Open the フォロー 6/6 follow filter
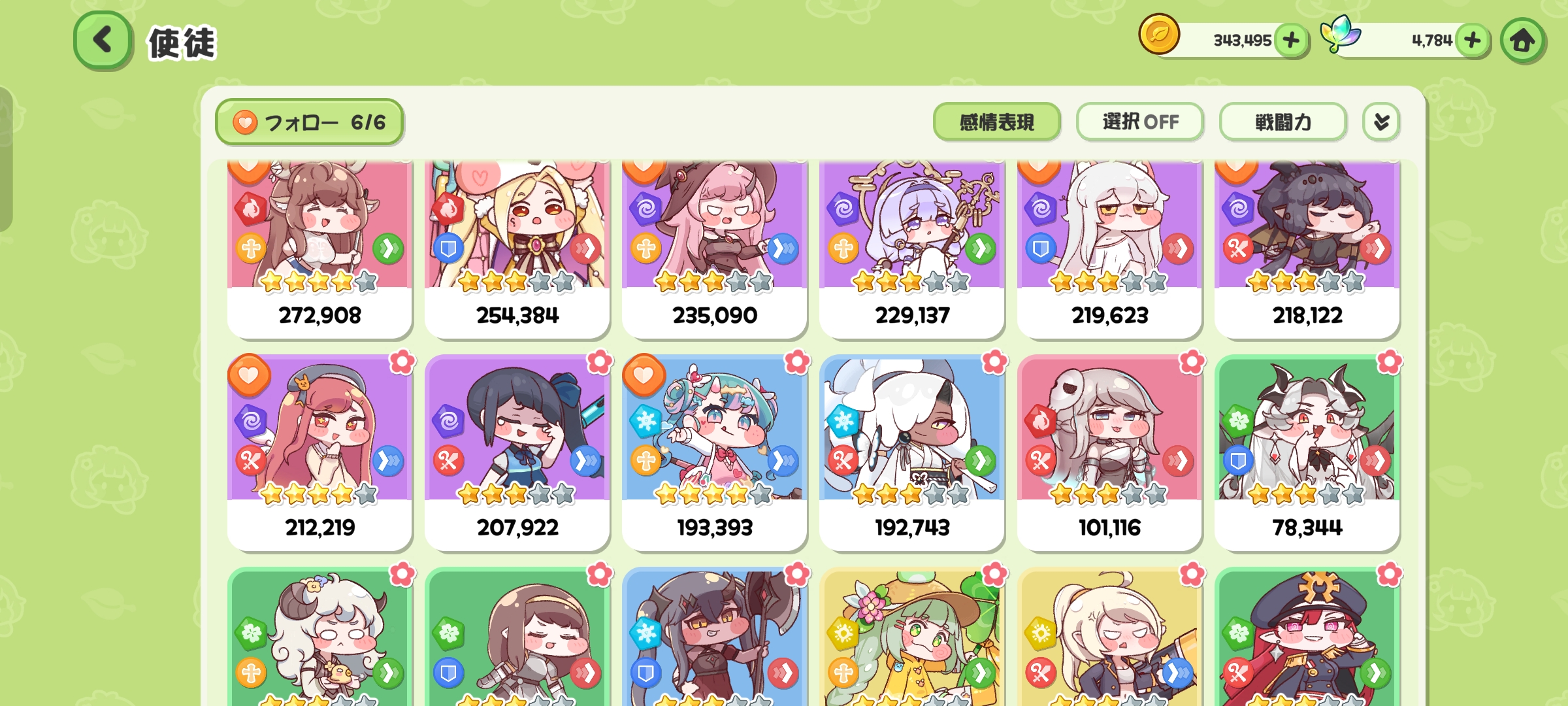 click(x=310, y=122)
